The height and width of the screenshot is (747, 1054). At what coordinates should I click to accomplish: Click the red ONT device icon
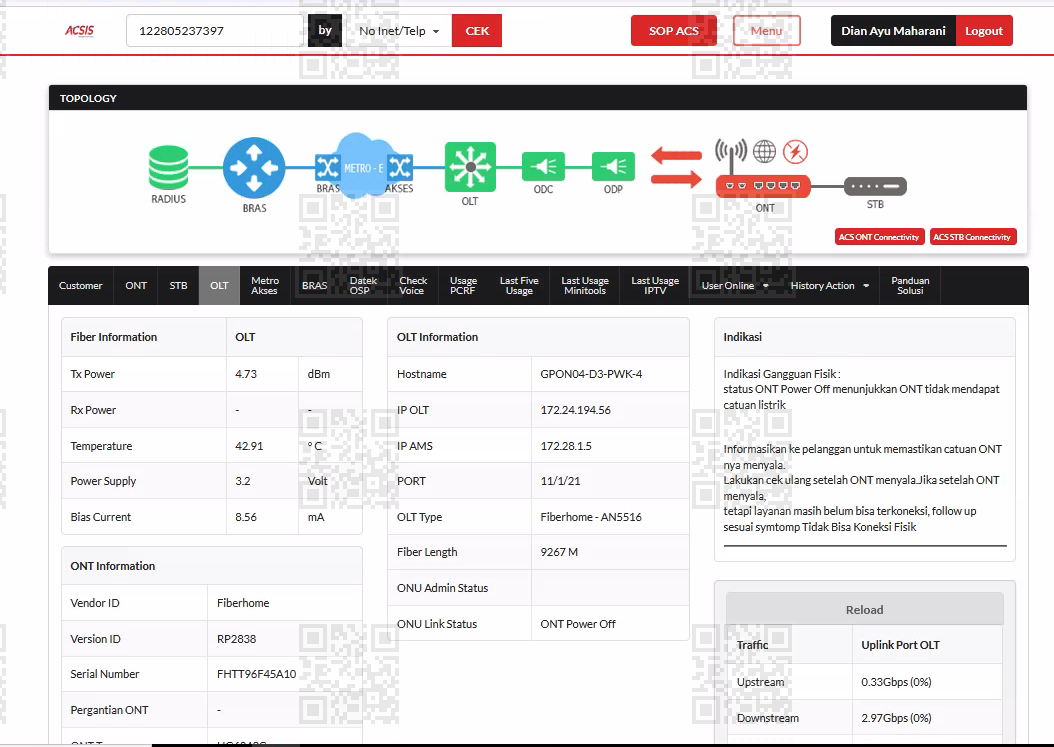(764, 186)
